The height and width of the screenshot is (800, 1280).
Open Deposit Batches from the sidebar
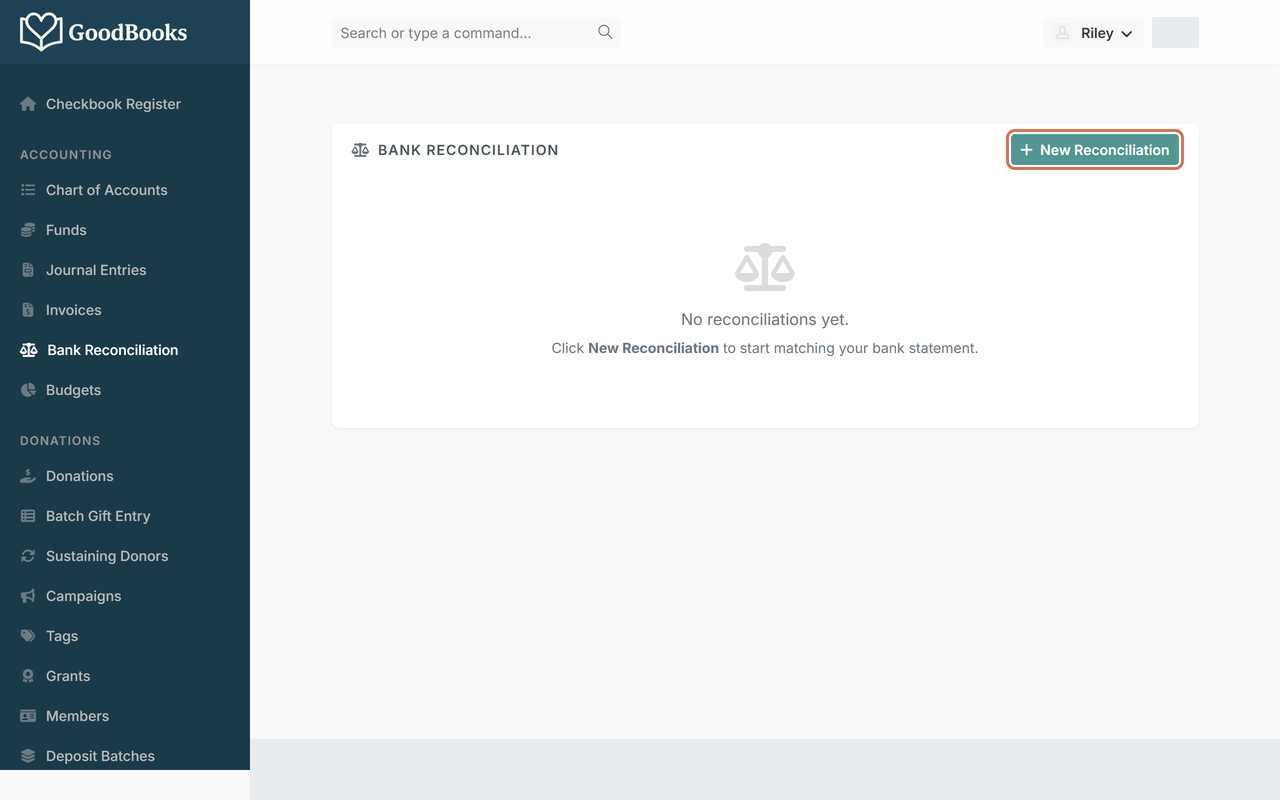100,756
